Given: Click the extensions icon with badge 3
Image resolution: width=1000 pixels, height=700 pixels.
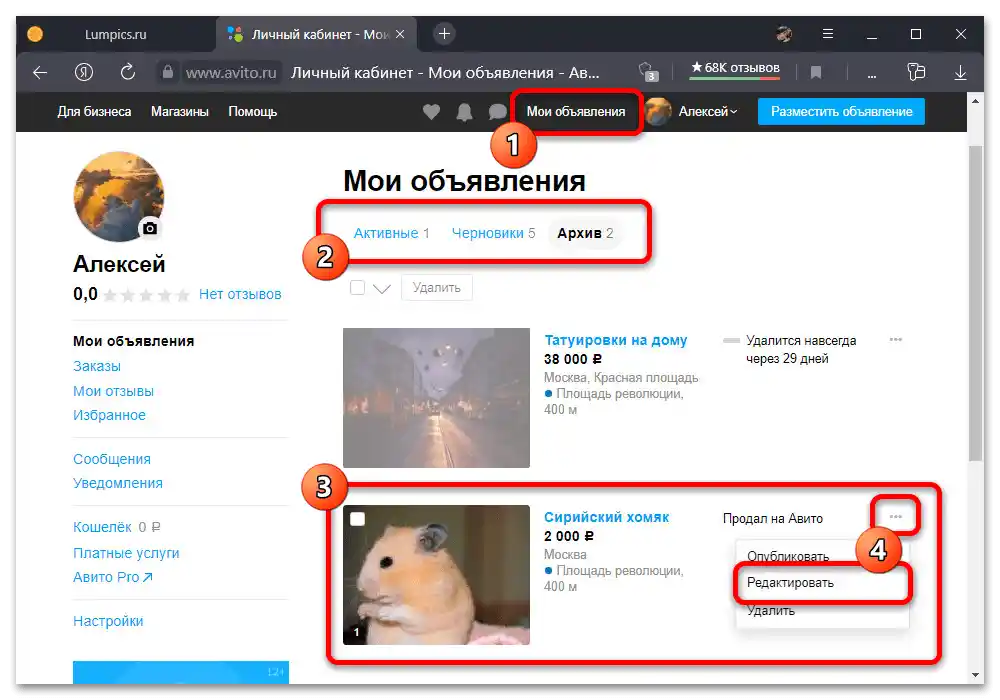Looking at the screenshot, I should [647, 71].
